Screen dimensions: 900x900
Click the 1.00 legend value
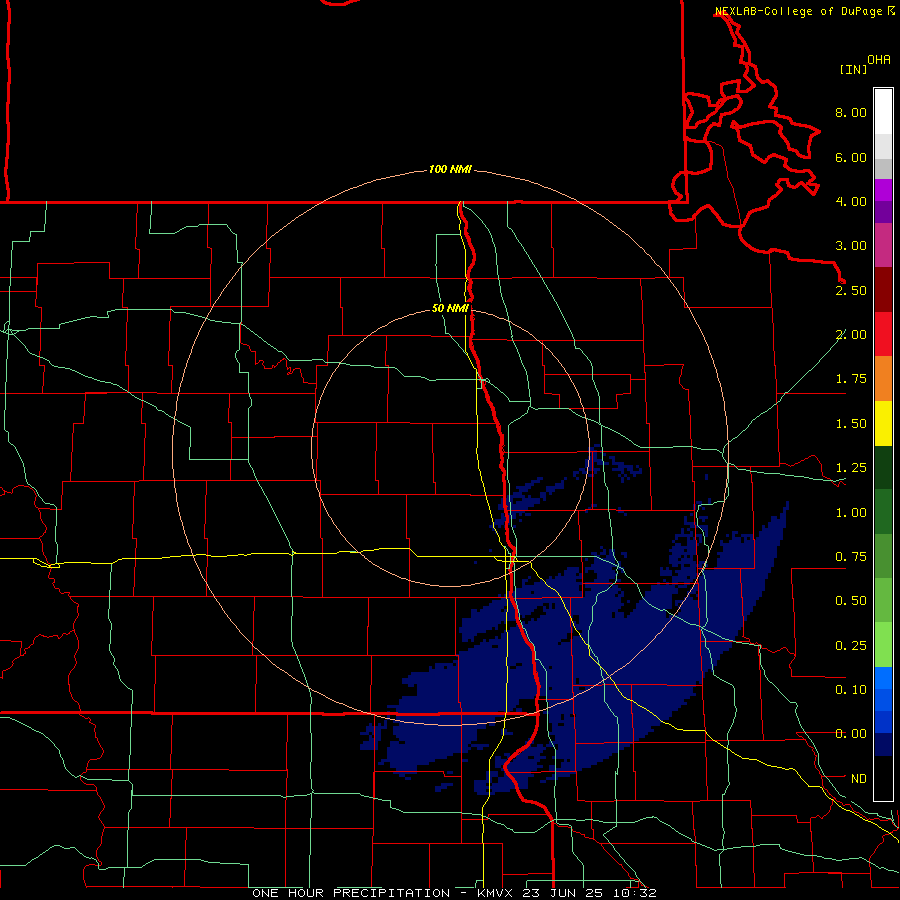[x=851, y=513]
